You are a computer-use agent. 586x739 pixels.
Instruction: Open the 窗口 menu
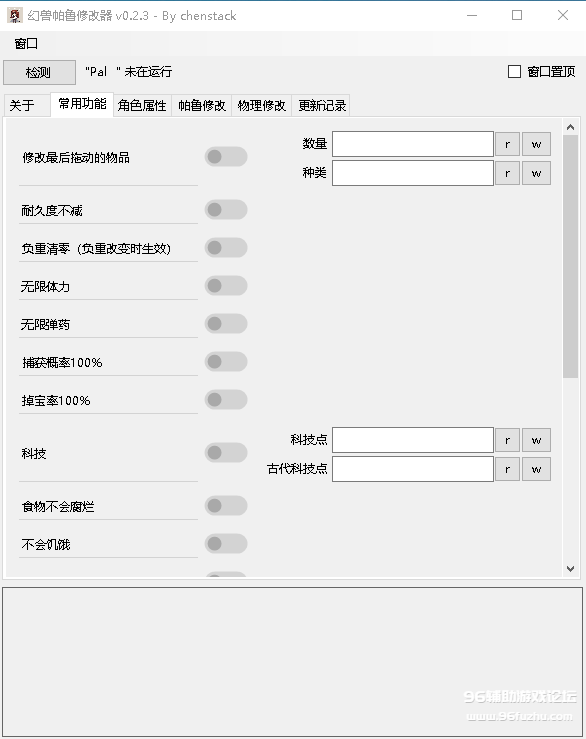tap(26, 44)
